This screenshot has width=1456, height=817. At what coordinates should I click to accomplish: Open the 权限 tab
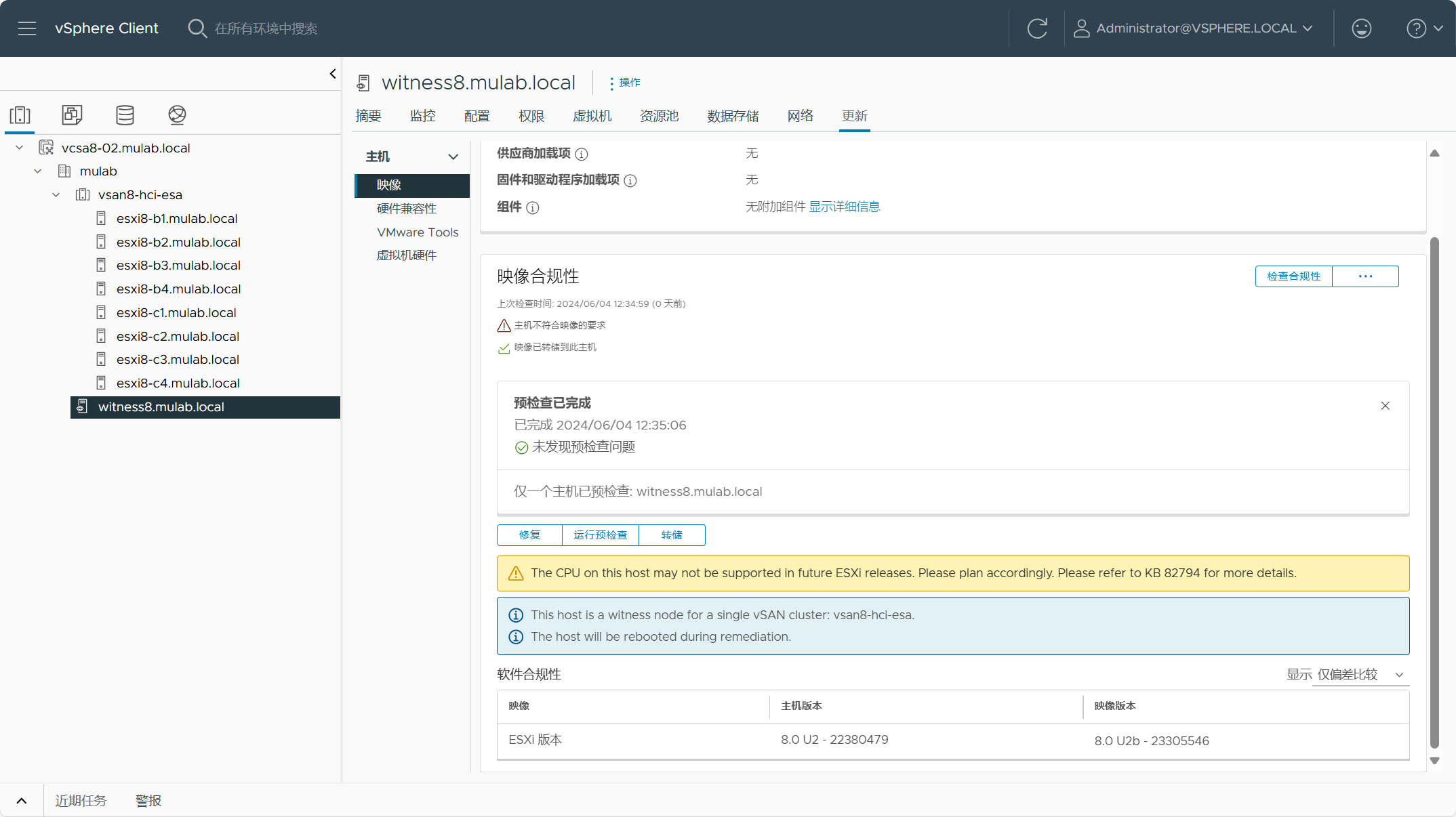pyautogui.click(x=531, y=116)
